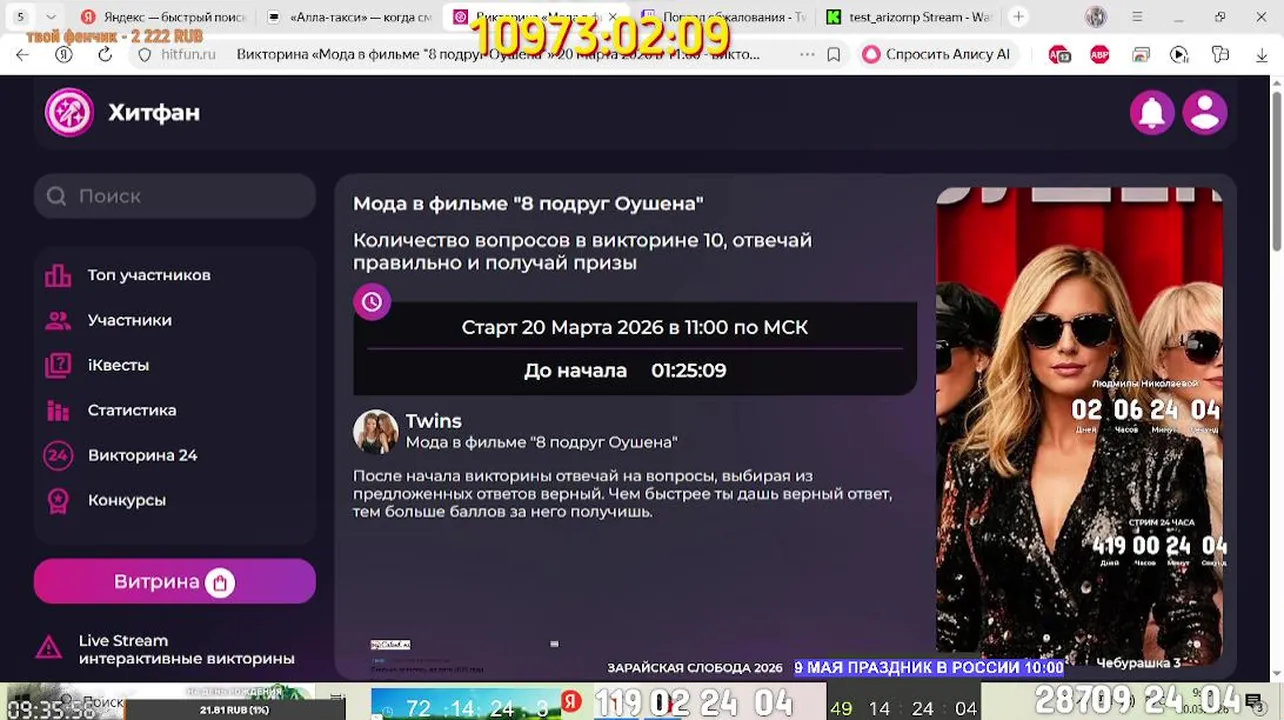Click the quiz start date text
Screen dimensions: 1284x720
click(x=635, y=327)
